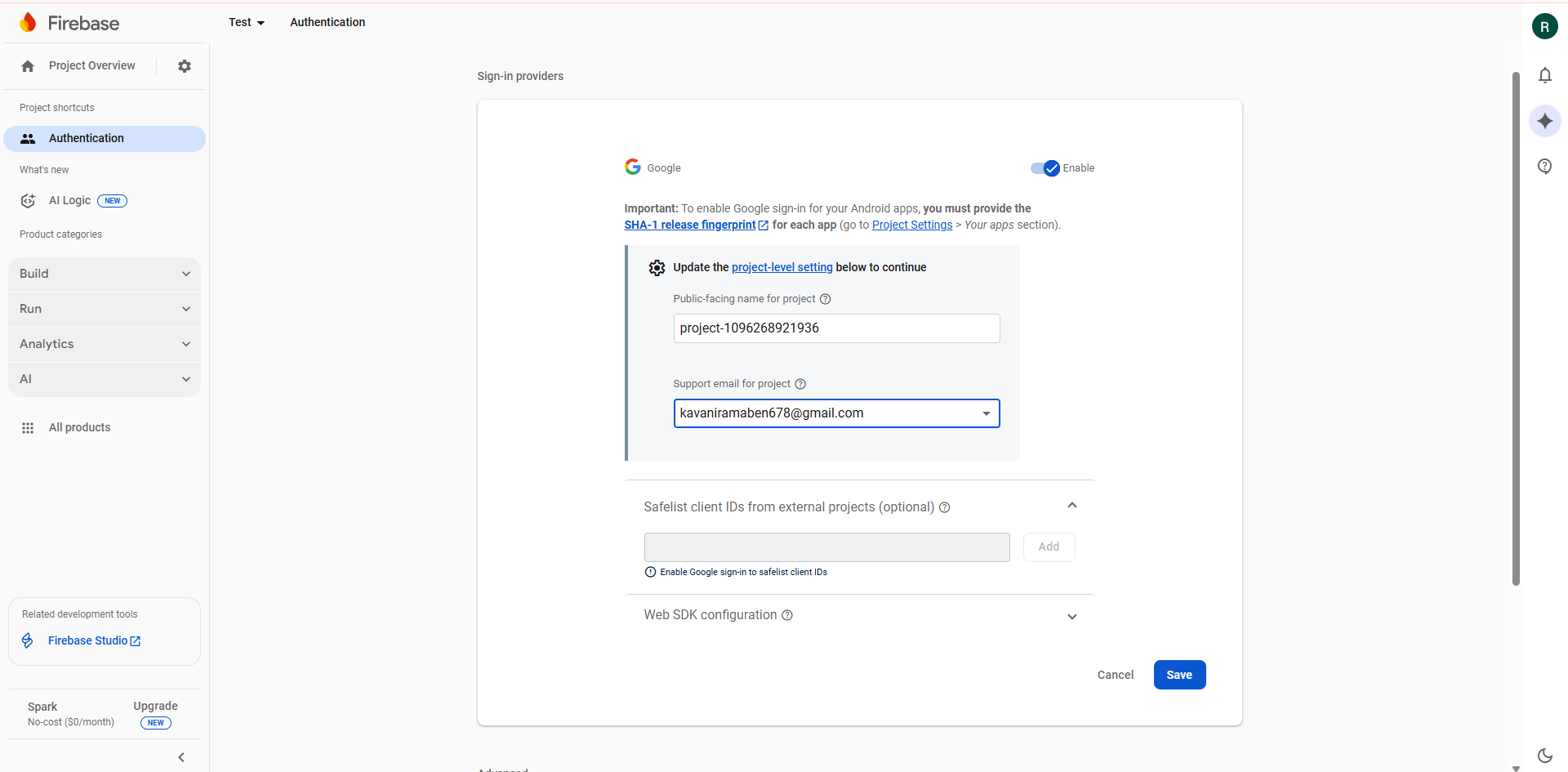1568x772 pixels.
Task: Click the AI Logic sparkle icon
Action: pyautogui.click(x=28, y=201)
